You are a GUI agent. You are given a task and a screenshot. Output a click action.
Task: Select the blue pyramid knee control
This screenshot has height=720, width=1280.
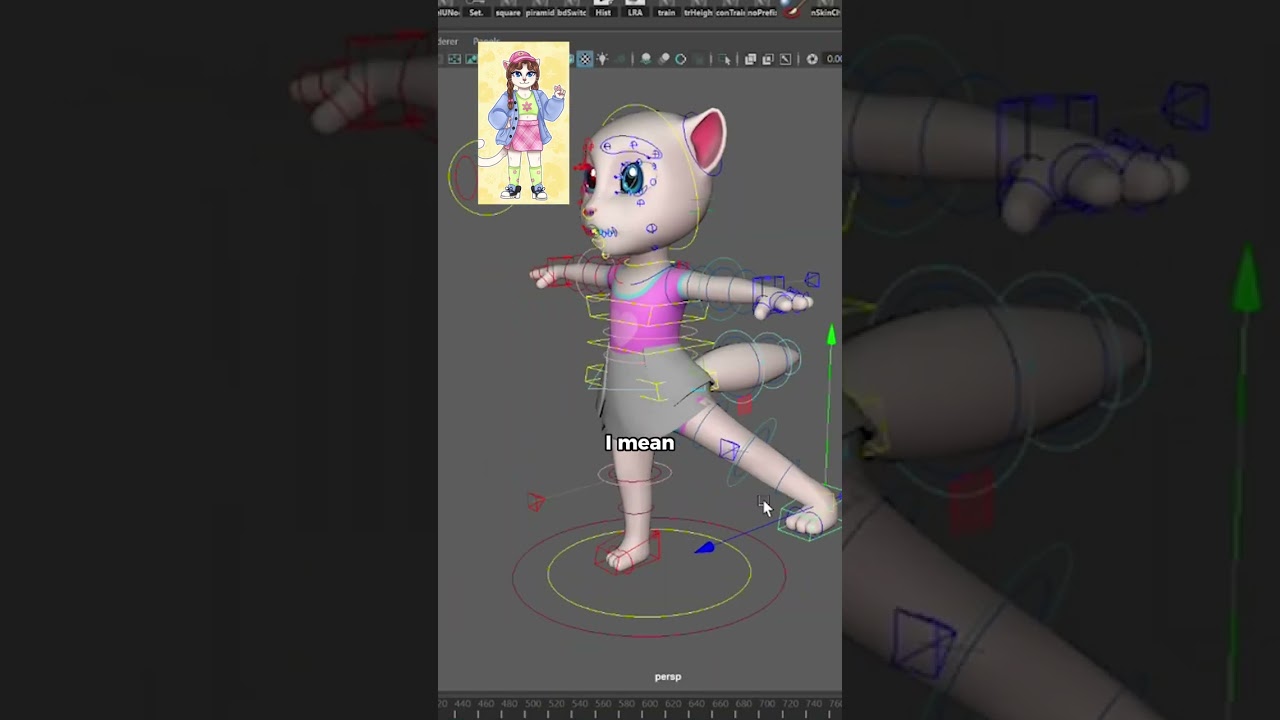pos(729,450)
